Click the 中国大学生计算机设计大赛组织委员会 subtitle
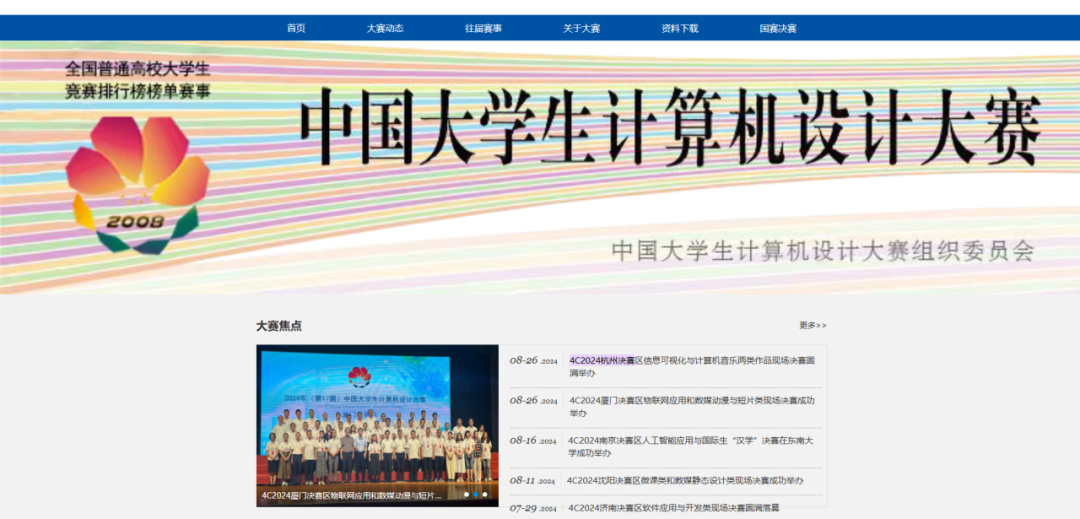 (823, 251)
